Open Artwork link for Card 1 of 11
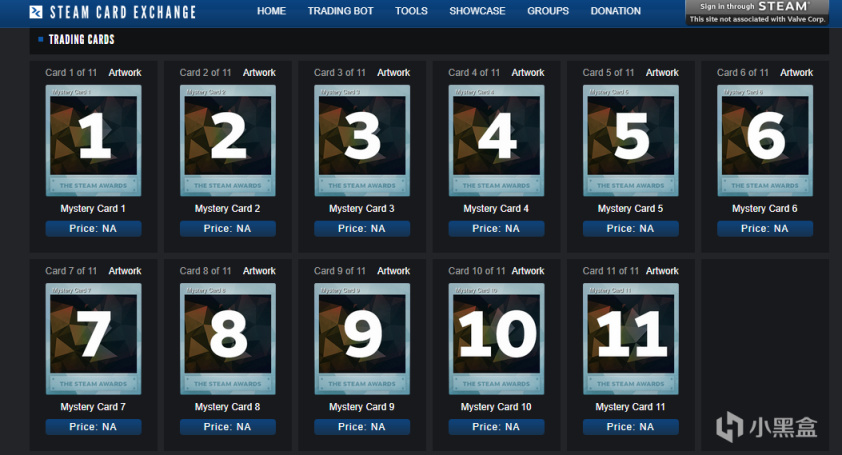Screen dimensions: 842x455 coord(125,73)
